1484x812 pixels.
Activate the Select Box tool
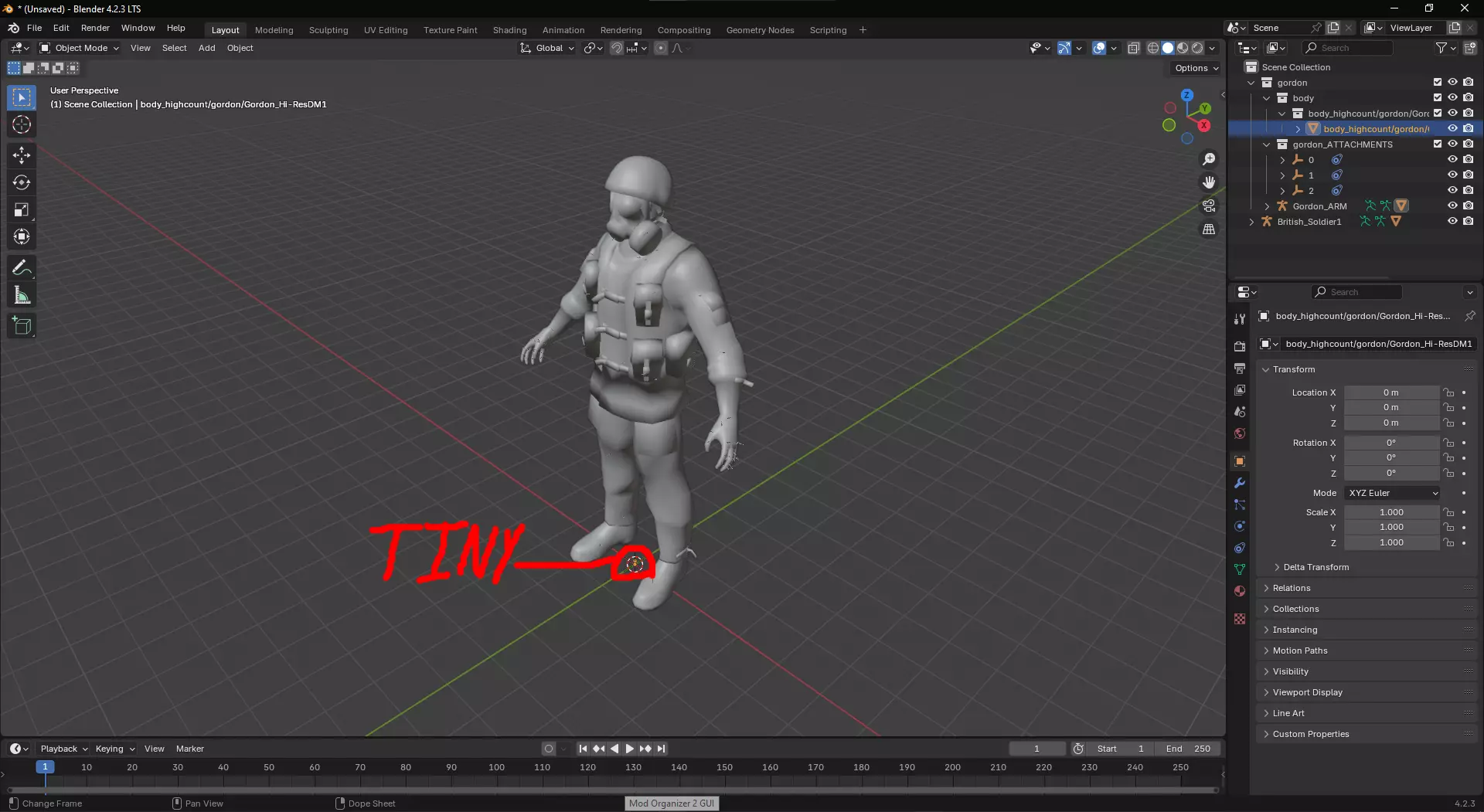(22, 97)
